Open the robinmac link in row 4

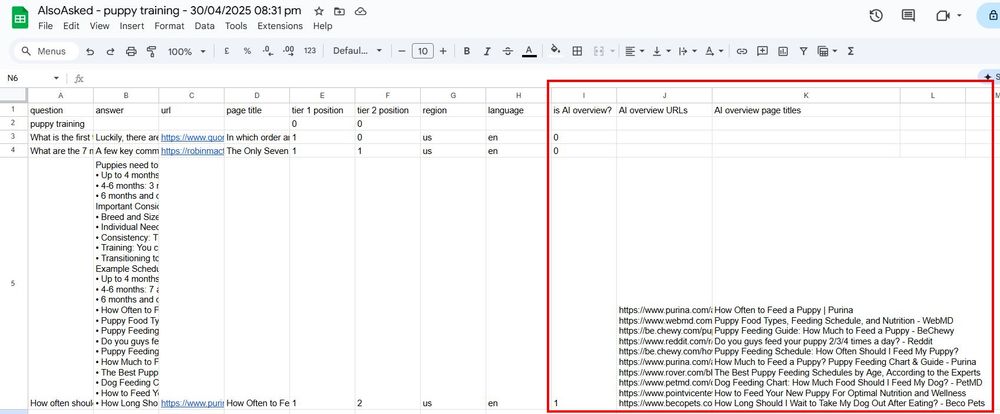[192, 151]
